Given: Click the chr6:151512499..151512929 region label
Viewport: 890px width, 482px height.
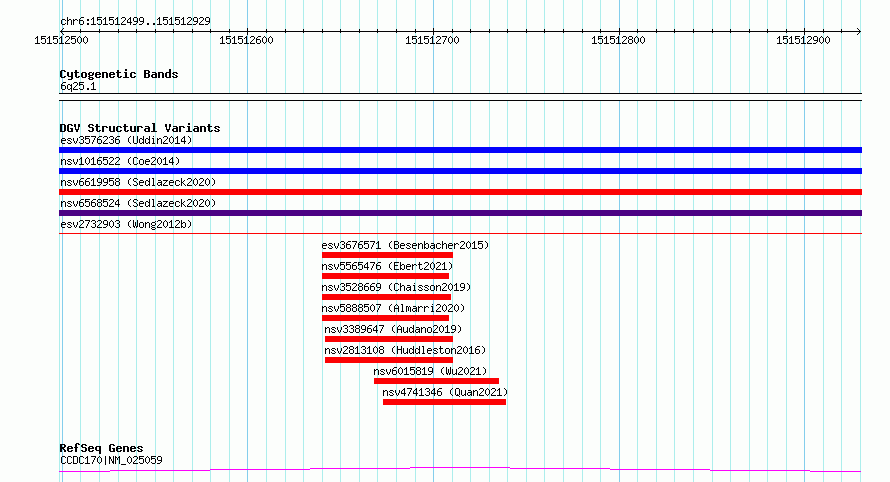Looking at the screenshot, I should coord(135,21).
